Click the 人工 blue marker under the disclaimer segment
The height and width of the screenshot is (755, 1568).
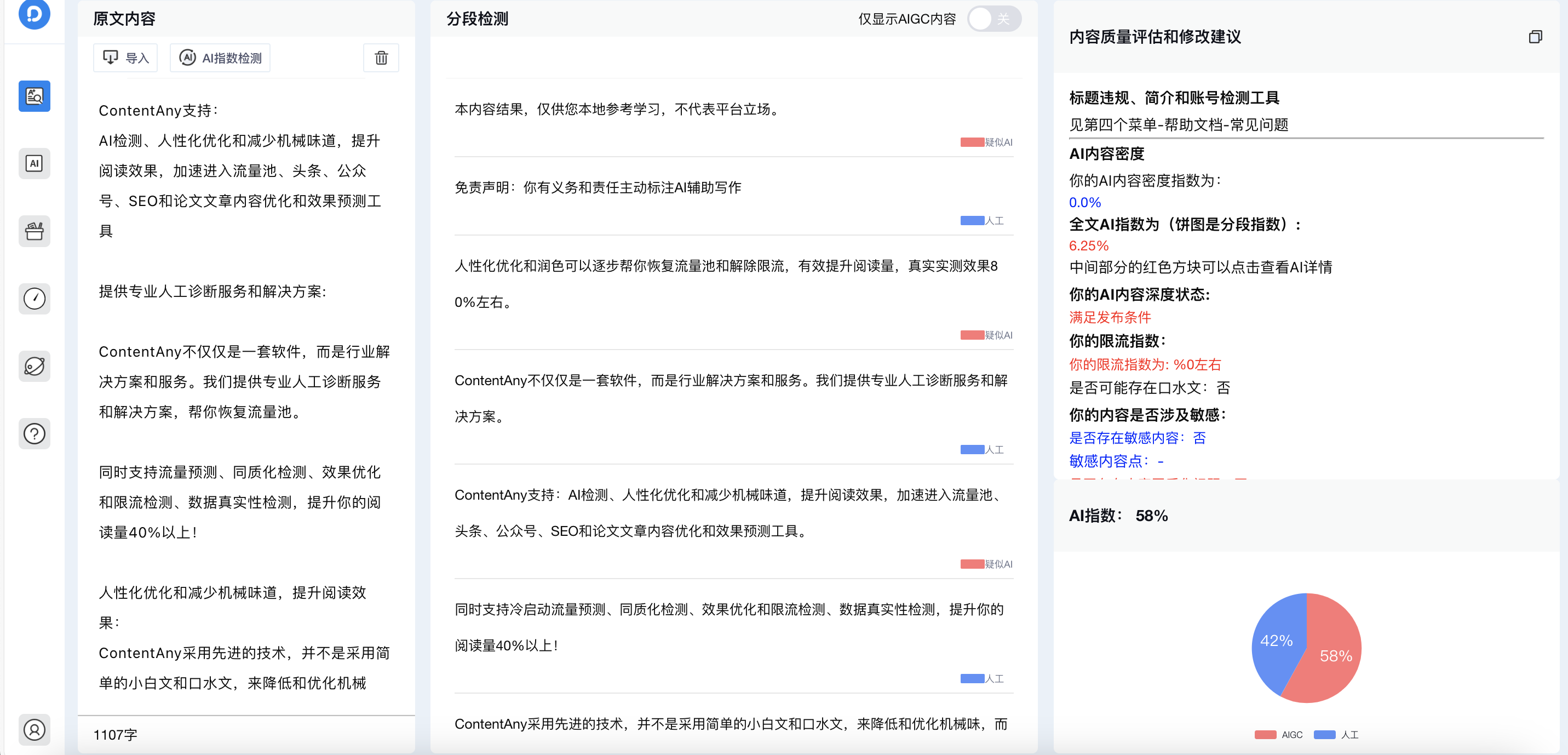[x=972, y=220]
